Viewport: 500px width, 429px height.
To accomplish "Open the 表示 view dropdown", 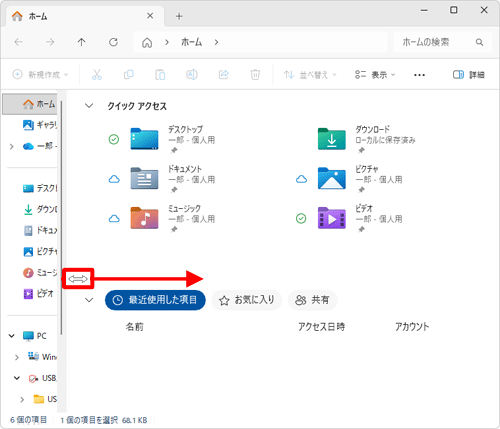I will pos(375,75).
